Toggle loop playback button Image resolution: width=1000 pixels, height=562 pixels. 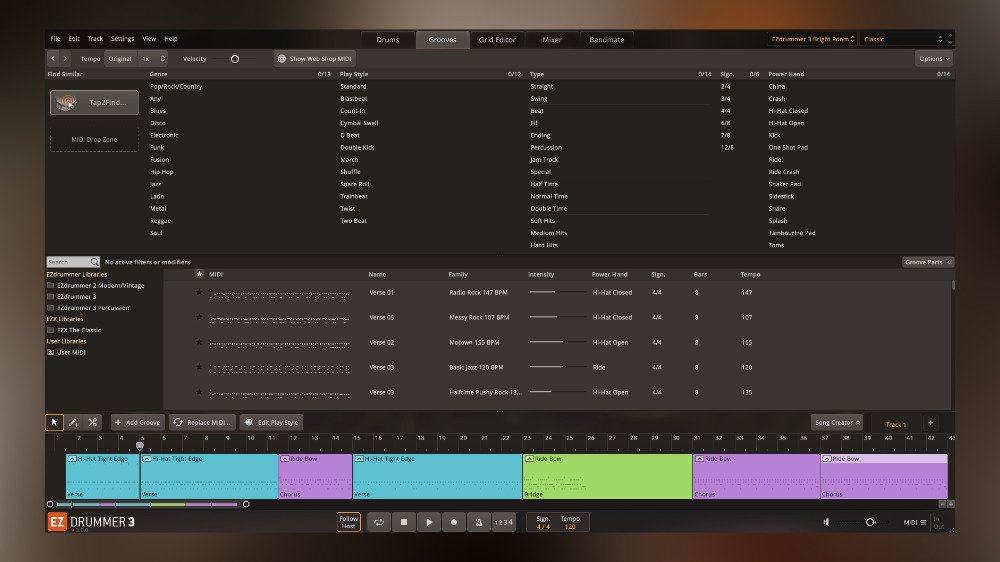pos(379,522)
